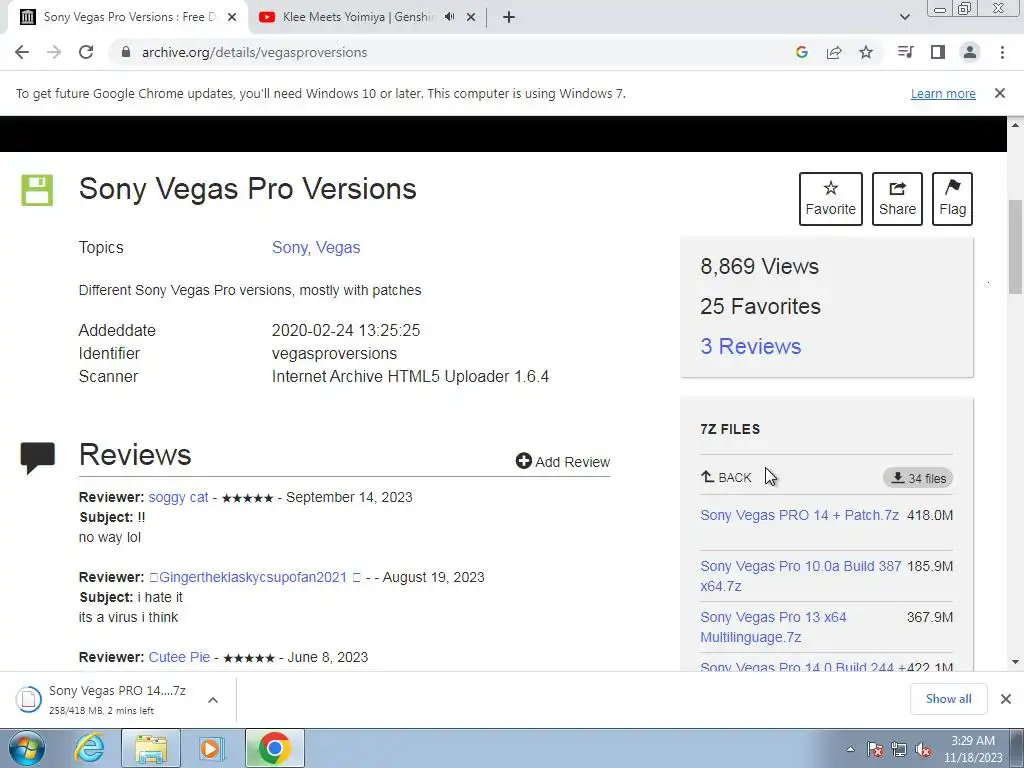Share this page via the address bar share icon
The width and height of the screenshot is (1024, 768).
point(834,52)
